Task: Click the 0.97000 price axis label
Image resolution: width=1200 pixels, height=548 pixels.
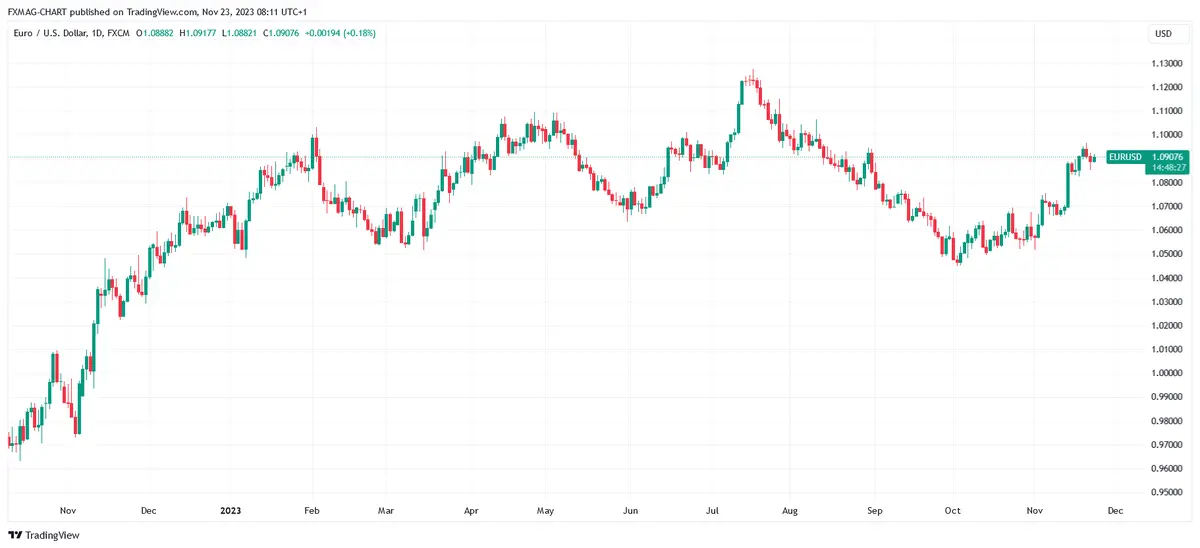Action: (1166, 444)
